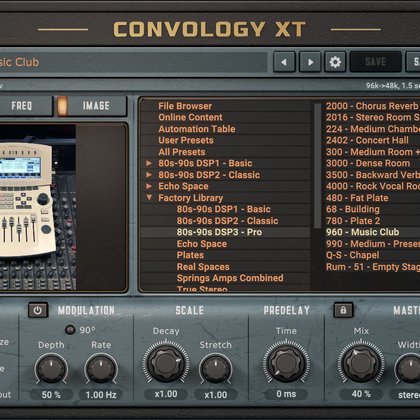The image size is (420, 420).
Task: Select 80s-90s DSP1 - Basic under Factory Library
Action: (224, 209)
